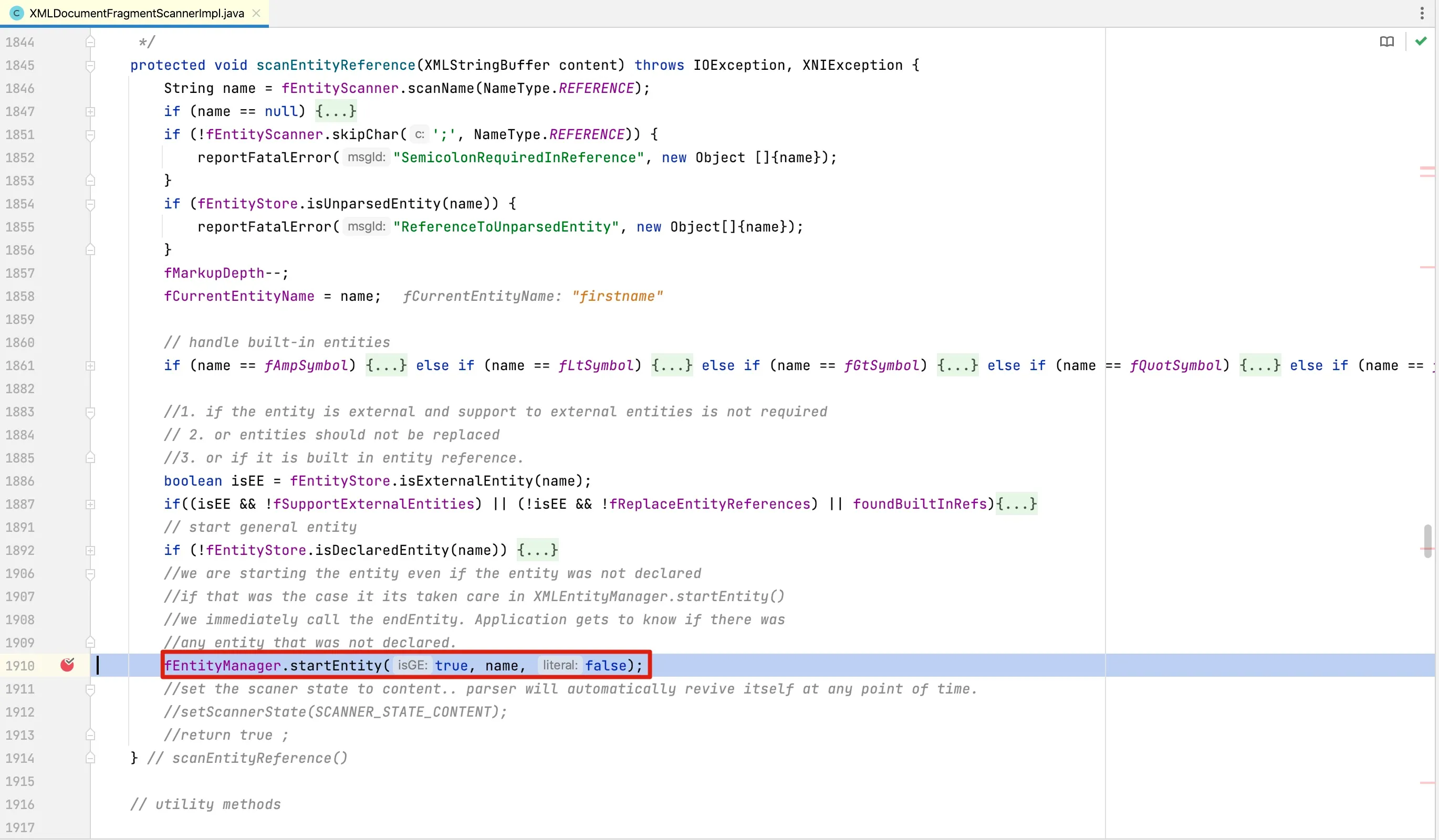Screen dimensions: 1439x840
Task: Click fEntityManager on line 1910
Action: tap(222, 666)
